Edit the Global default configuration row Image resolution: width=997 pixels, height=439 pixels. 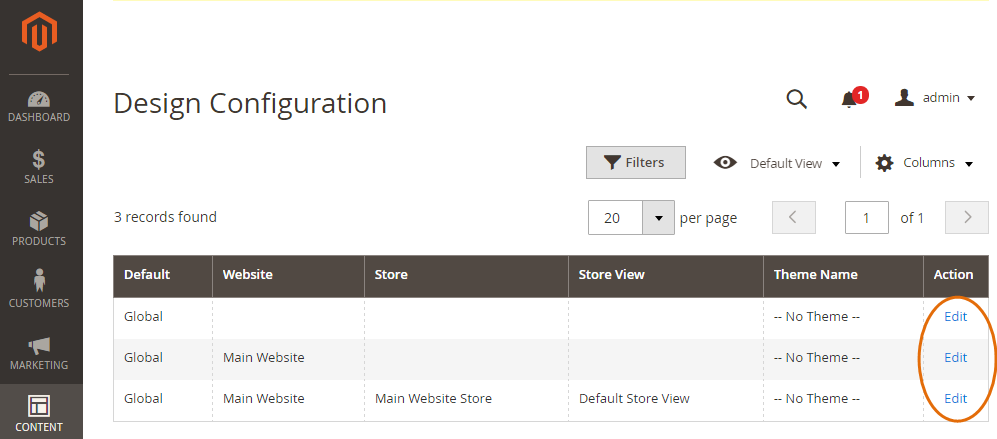[955, 317]
